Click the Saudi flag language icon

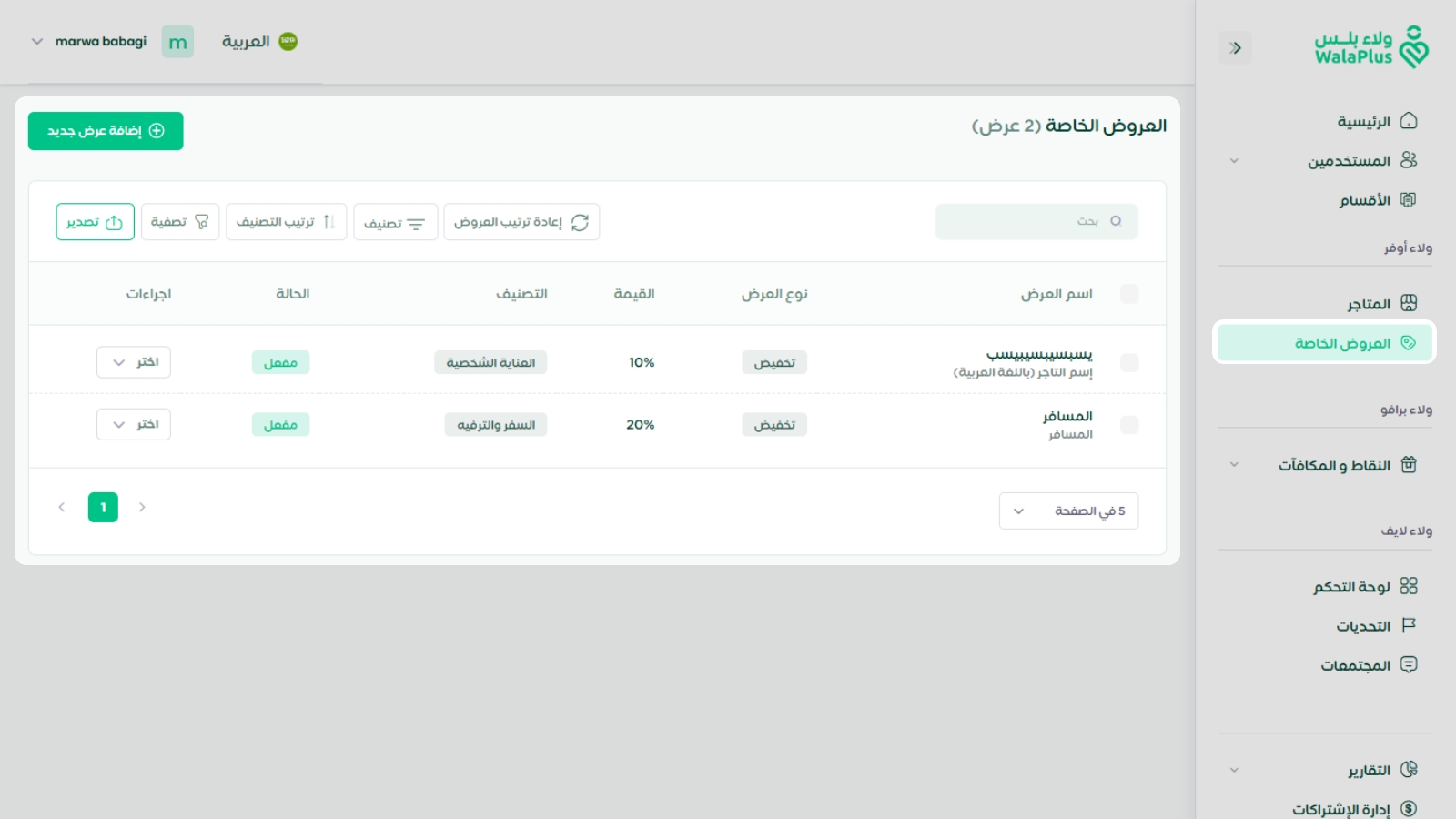[x=288, y=41]
